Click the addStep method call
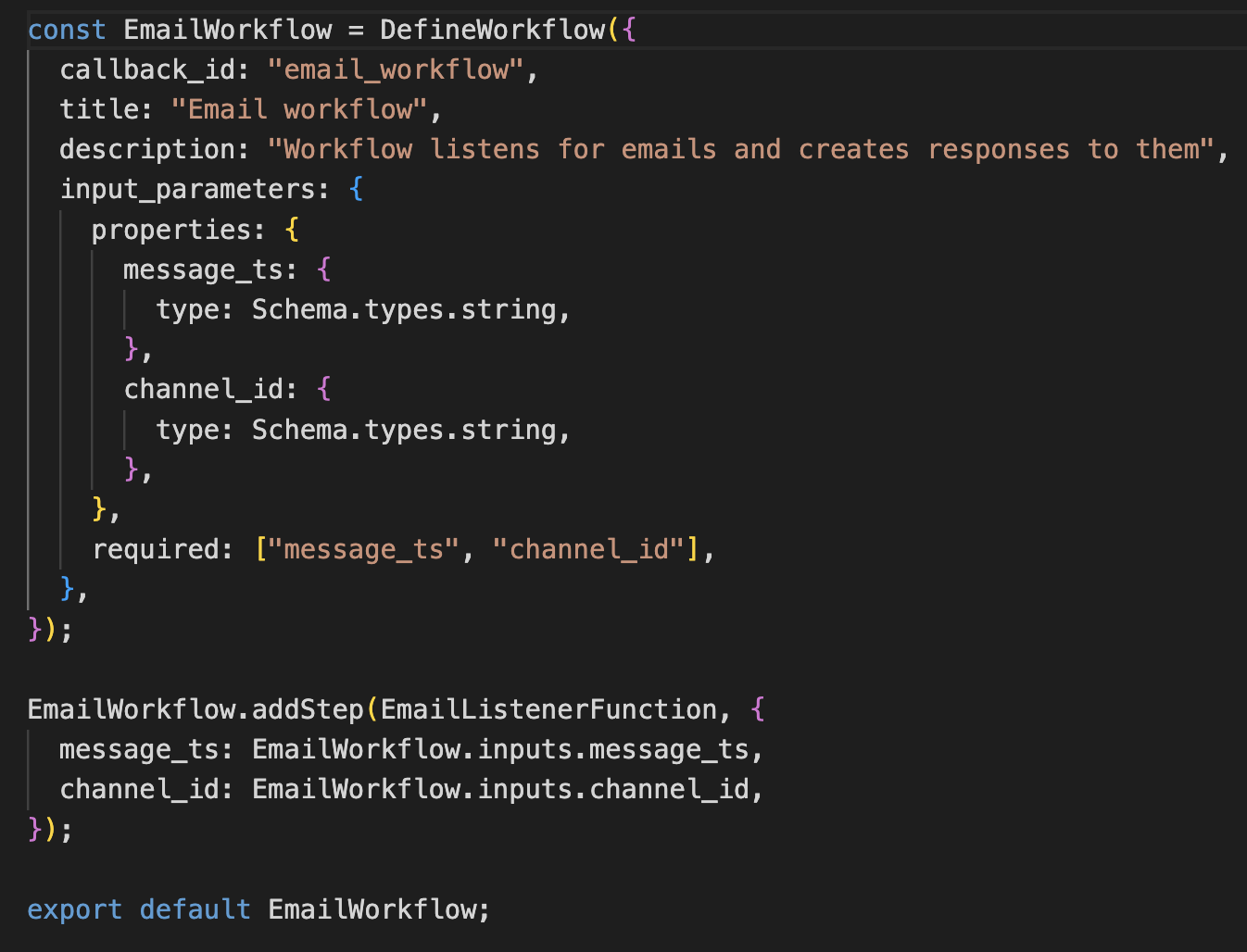This screenshot has width=1247, height=952. [308, 709]
